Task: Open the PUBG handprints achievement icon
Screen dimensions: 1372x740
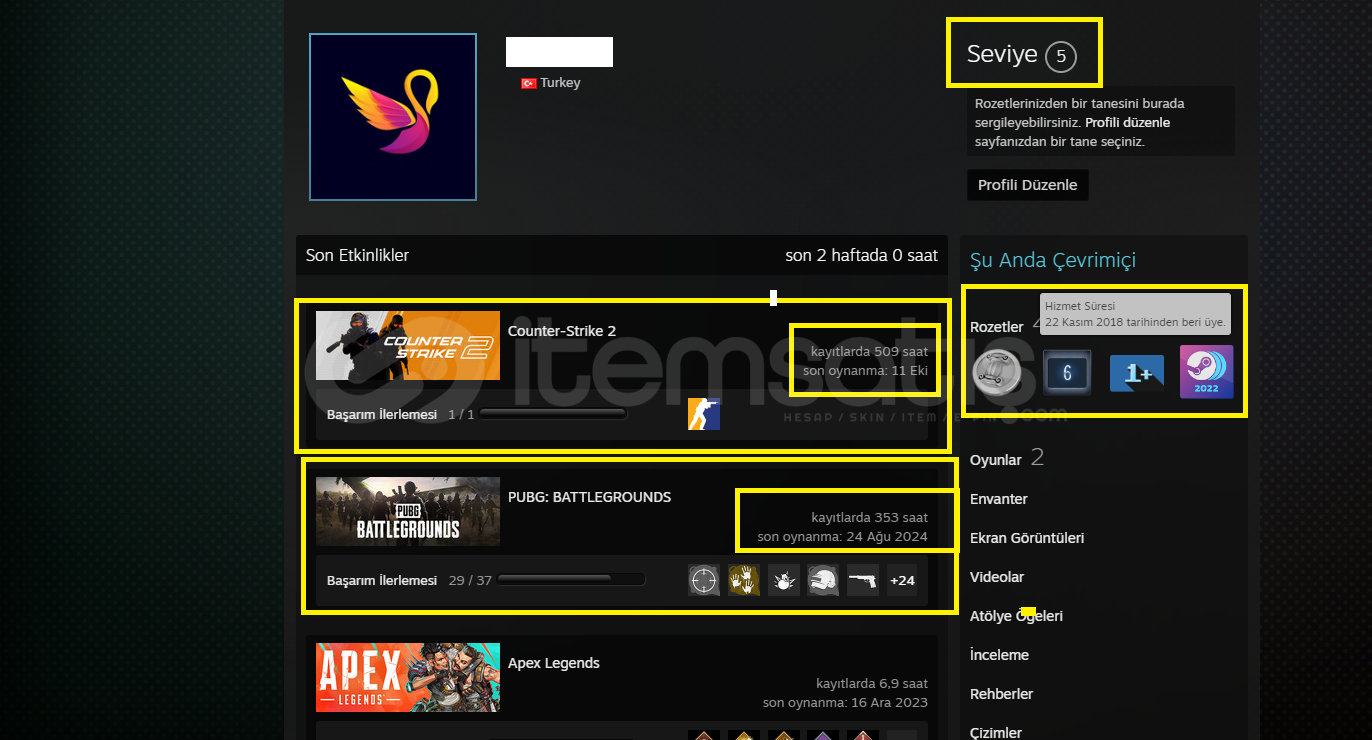Action: pos(744,580)
